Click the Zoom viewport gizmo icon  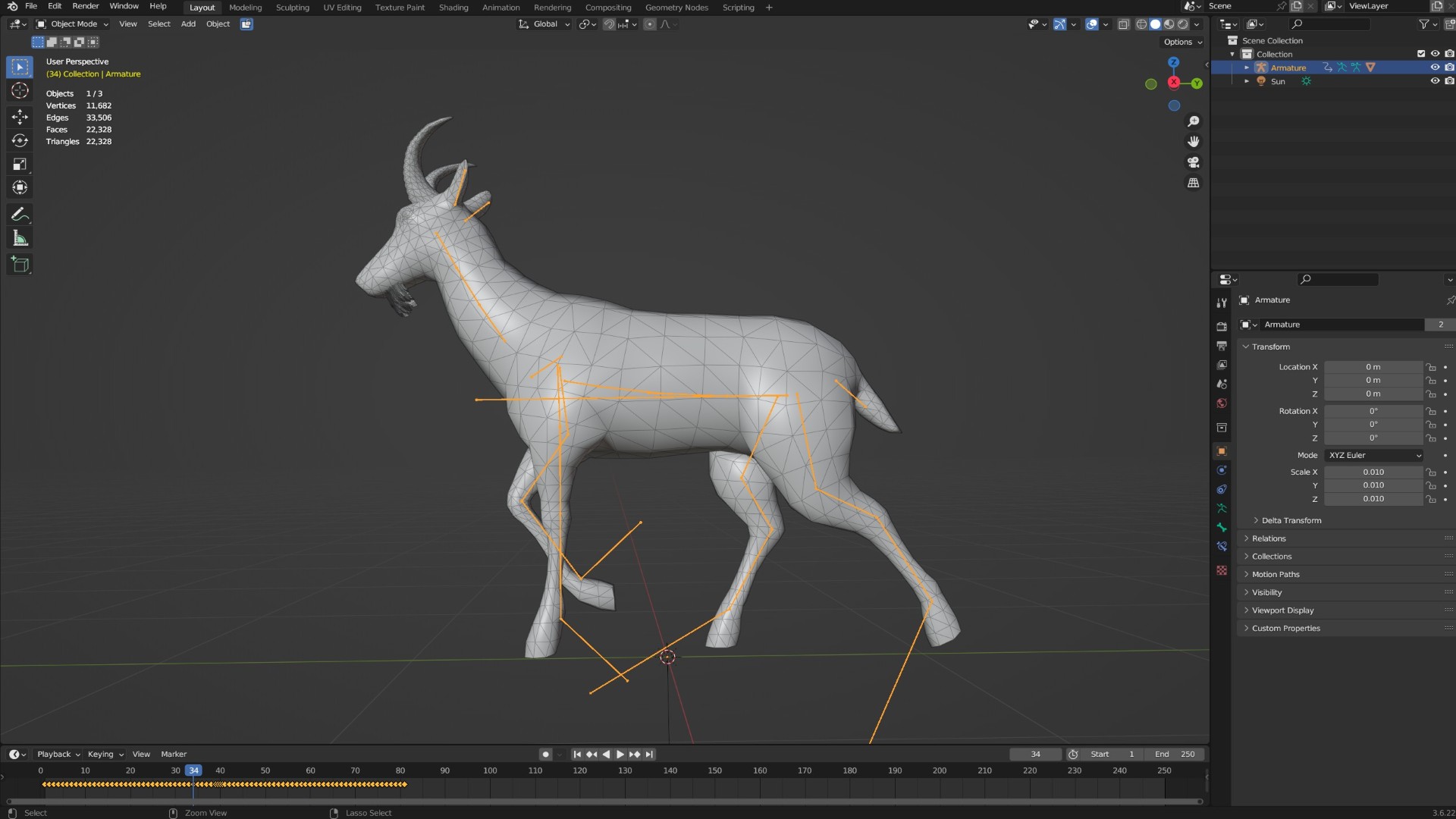tap(1194, 121)
